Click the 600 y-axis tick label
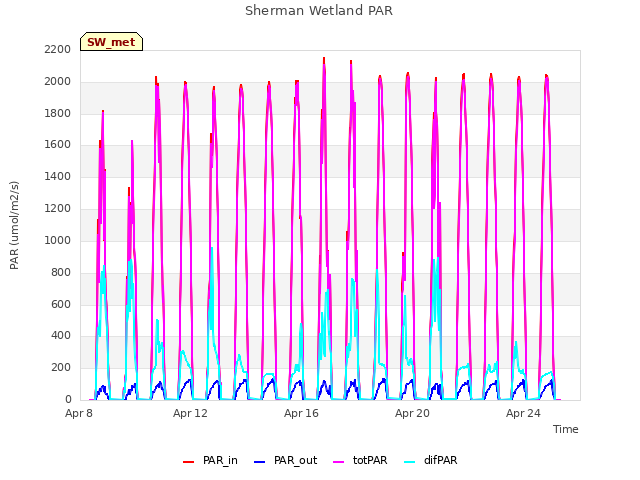This screenshot has height=480, width=640. pyautogui.click(x=61, y=304)
